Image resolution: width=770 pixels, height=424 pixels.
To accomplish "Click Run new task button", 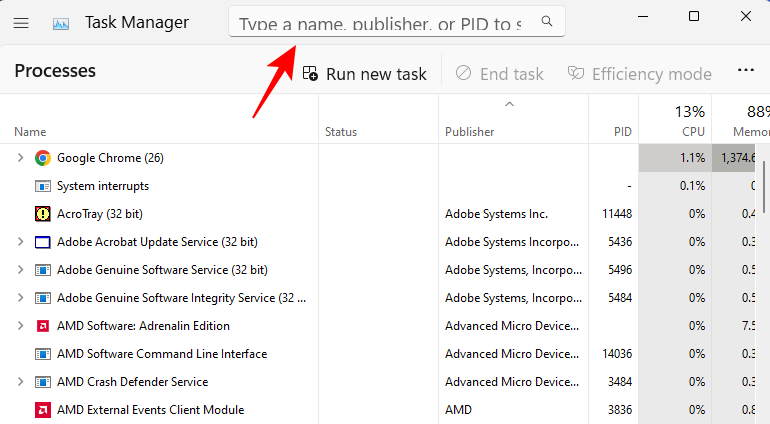I will 365,74.
